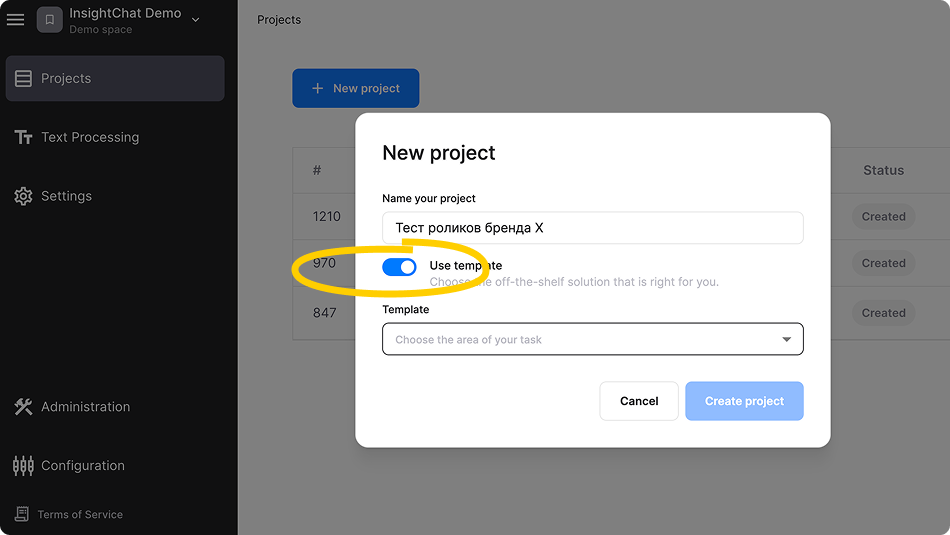Click the InsightChat Demo bookmark icon
This screenshot has height=535, width=950.
(50, 20)
